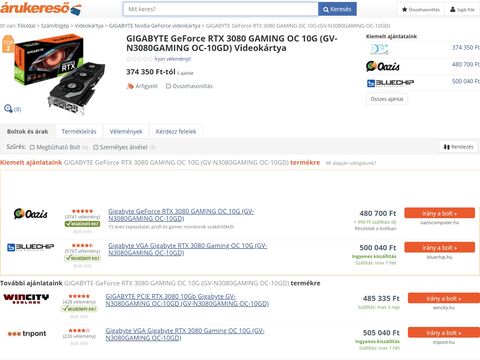
Task: Click the Wincity shop logo
Action: 26,298
